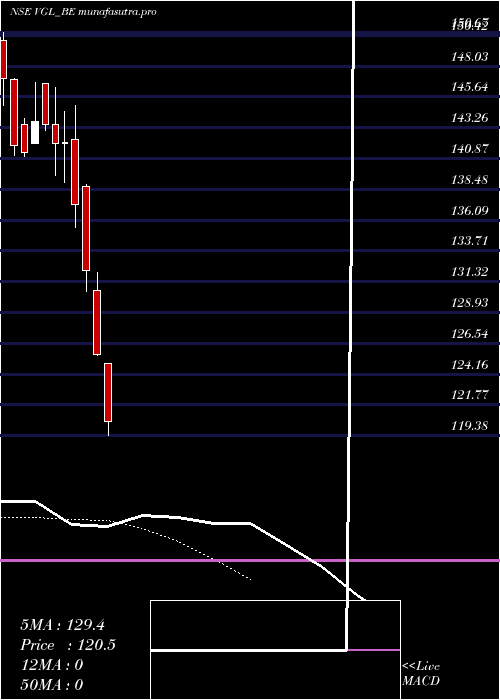Select the 140.87 price level label
500x700 pixels.
470,149
